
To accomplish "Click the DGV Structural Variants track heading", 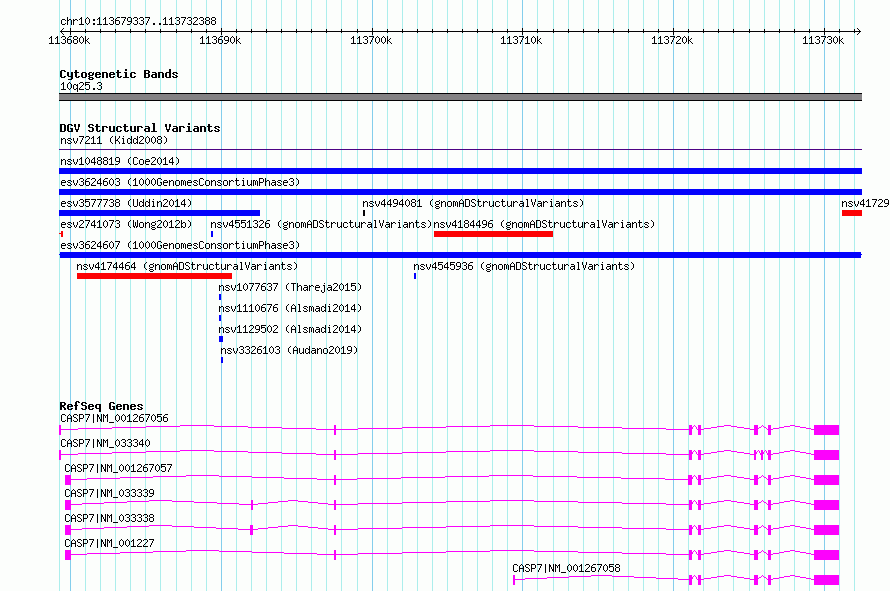I will pos(140,128).
